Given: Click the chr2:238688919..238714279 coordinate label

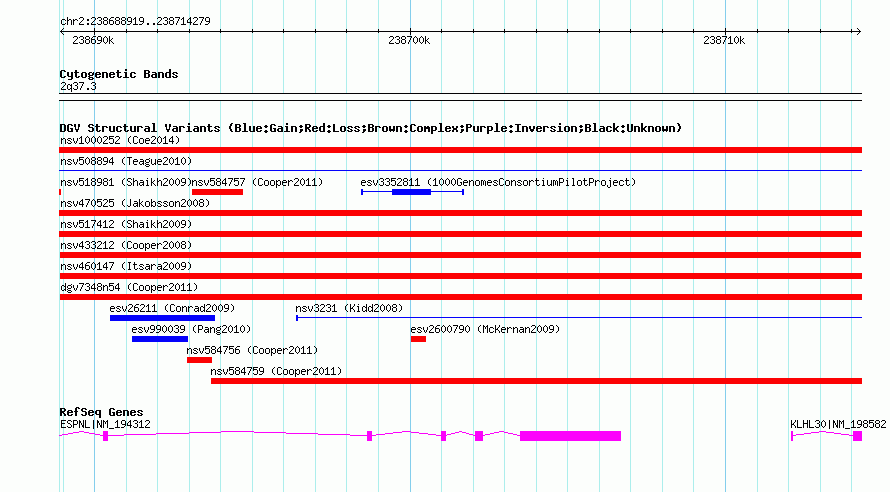Looking at the screenshot, I should point(135,21).
